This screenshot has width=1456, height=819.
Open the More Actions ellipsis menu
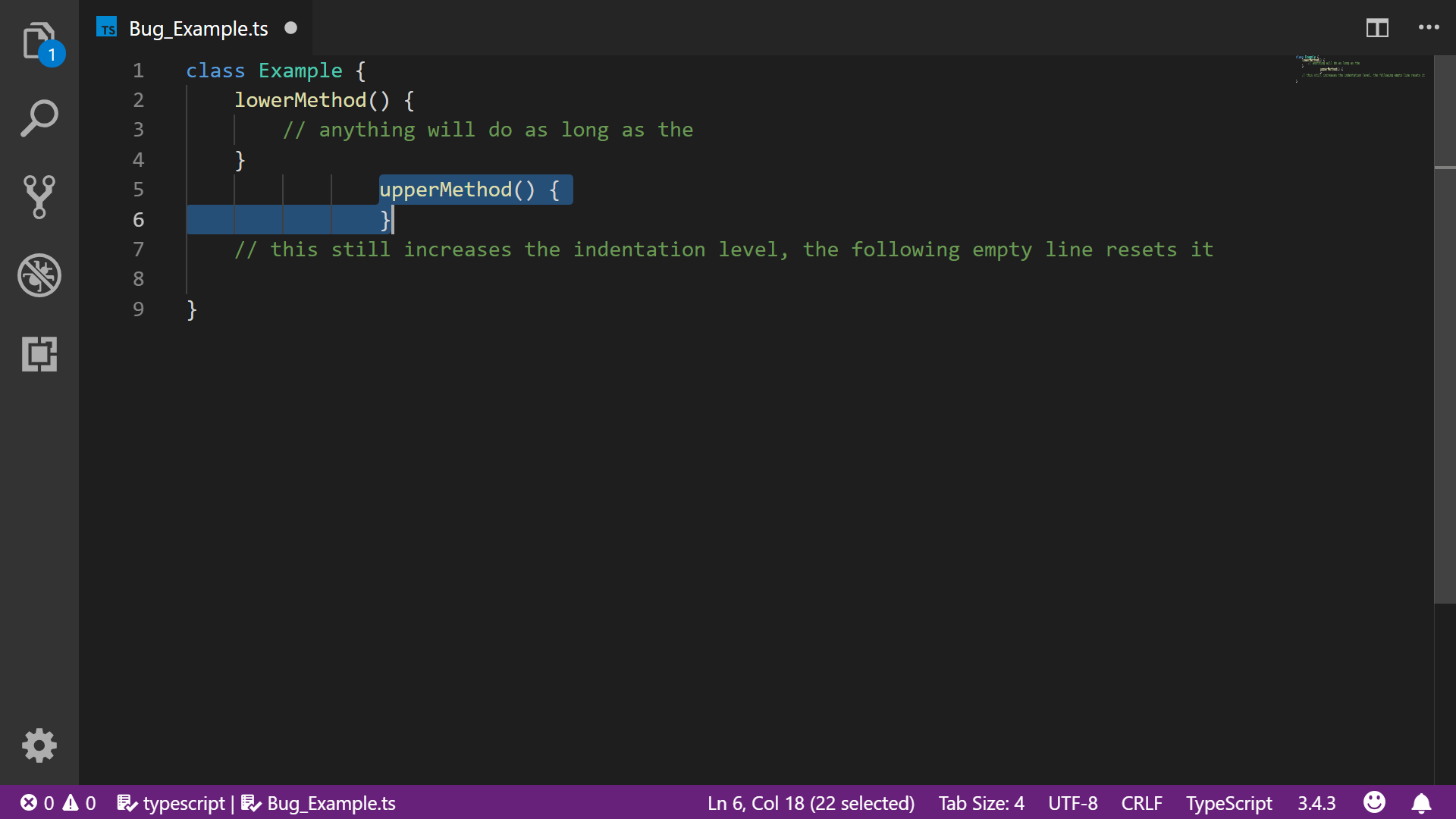(x=1429, y=28)
